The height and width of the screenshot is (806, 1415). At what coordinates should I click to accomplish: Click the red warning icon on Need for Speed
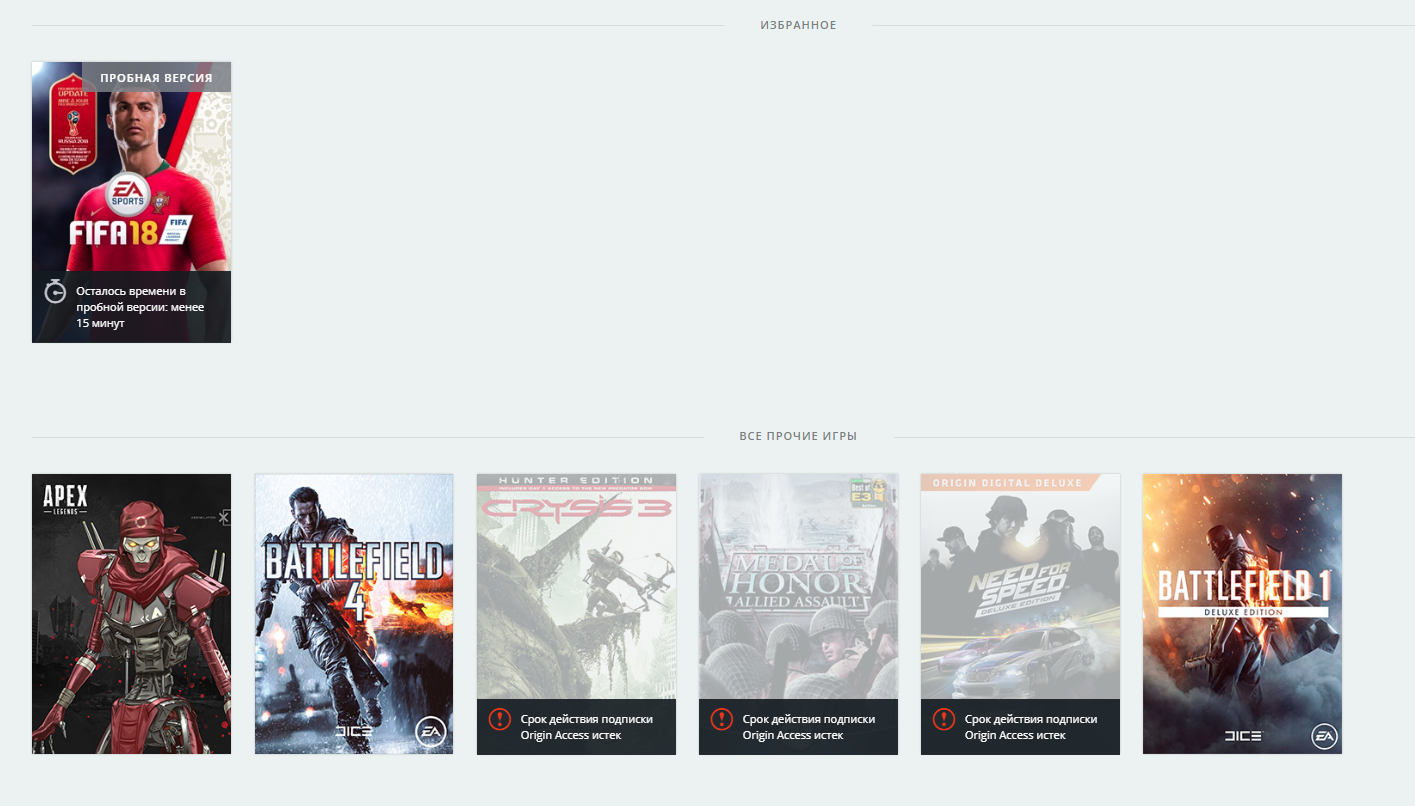[x=943, y=719]
